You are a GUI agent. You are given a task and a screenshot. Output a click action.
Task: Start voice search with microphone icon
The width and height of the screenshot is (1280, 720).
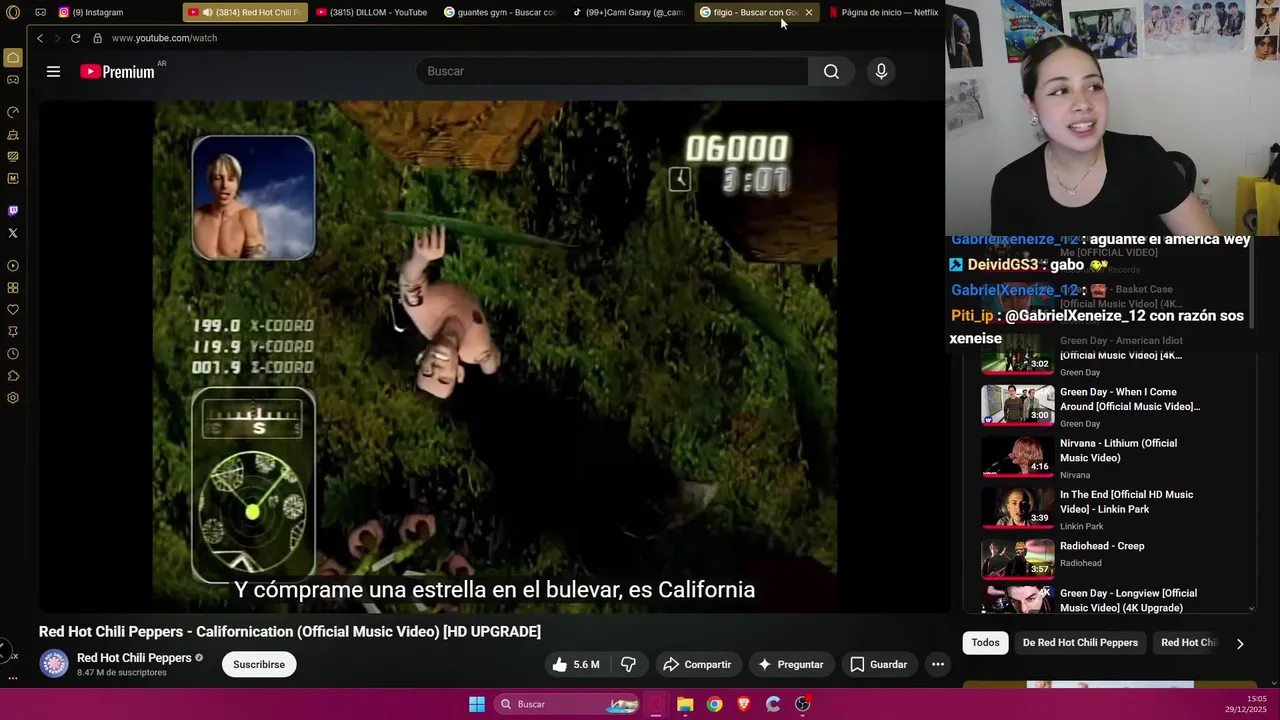(x=881, y=71)
